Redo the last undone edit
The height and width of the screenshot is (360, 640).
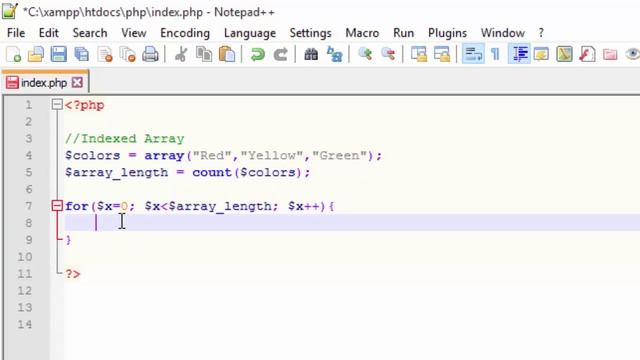(x=280, y=54)
